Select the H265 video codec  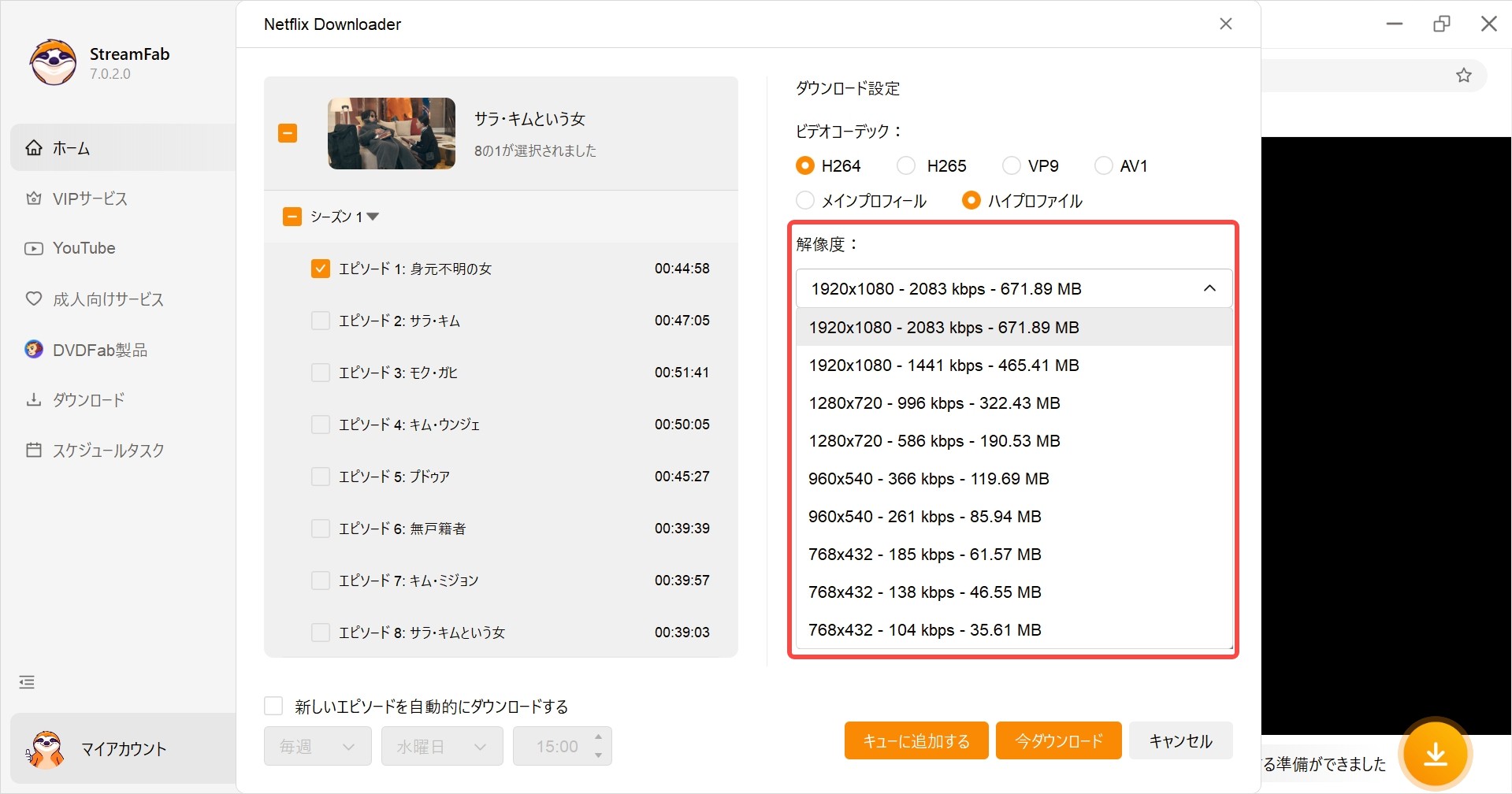906,165
